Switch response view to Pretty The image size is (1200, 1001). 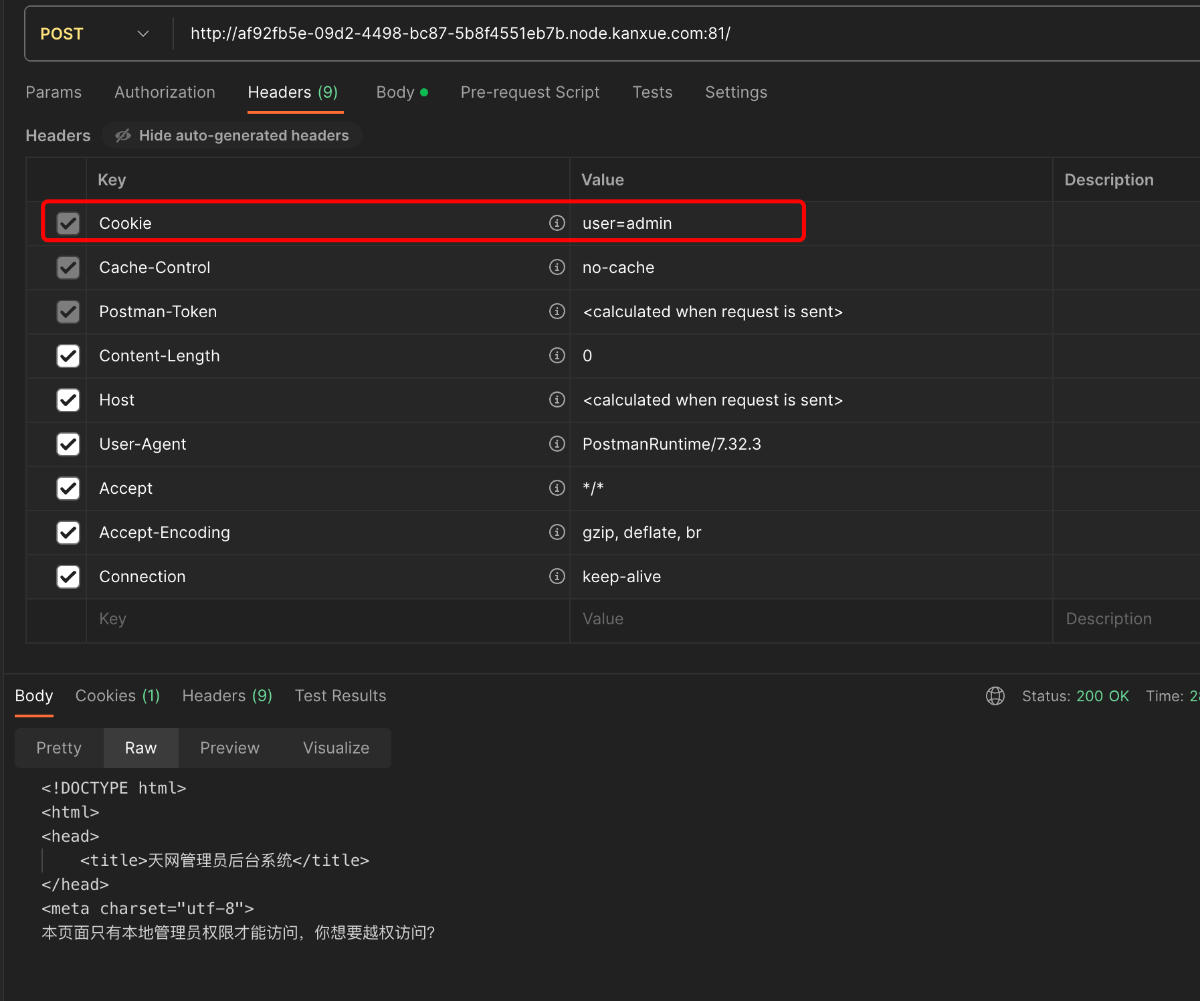tap(59, 748)
